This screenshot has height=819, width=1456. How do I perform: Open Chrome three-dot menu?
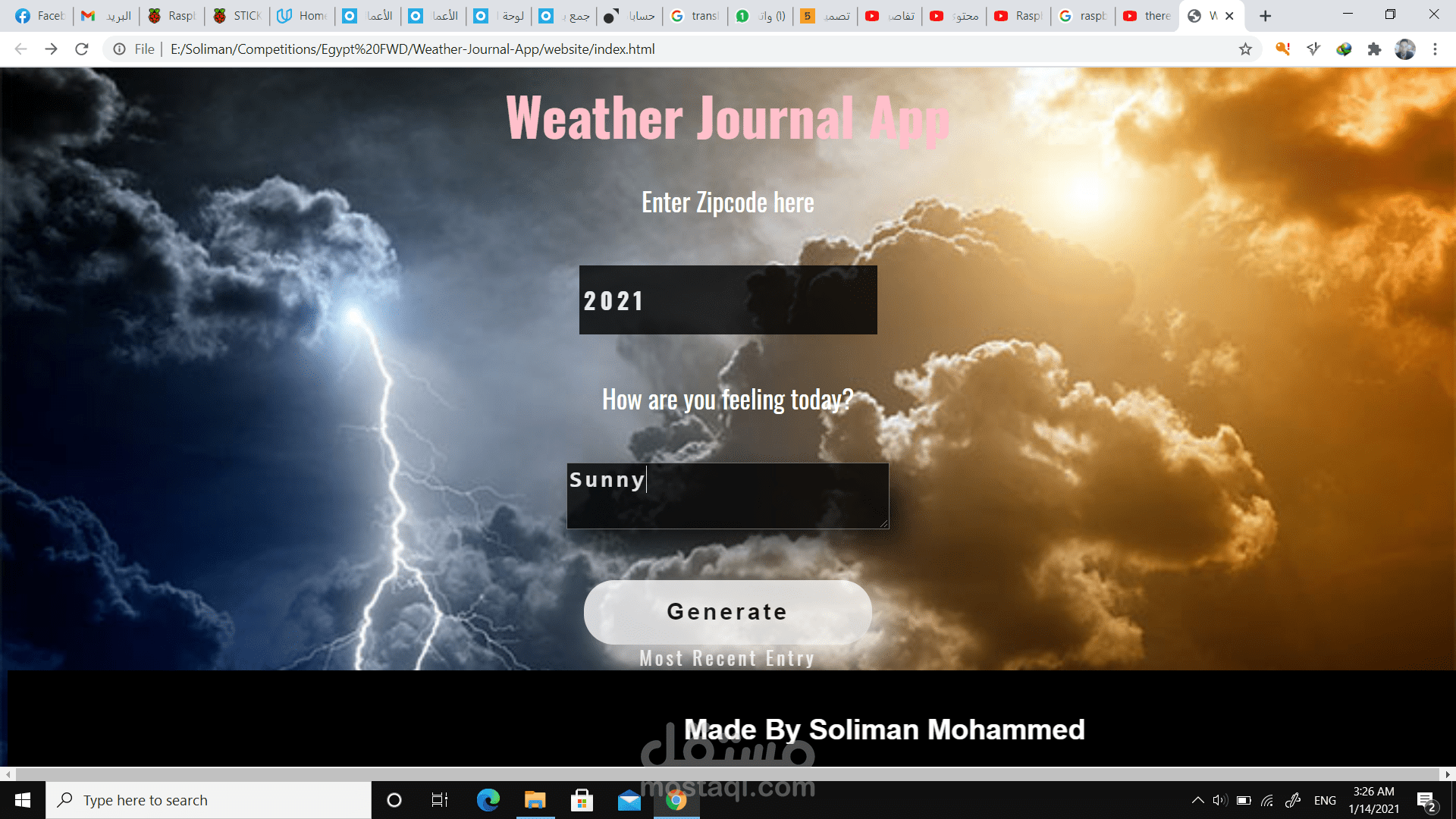[1435, 49]
